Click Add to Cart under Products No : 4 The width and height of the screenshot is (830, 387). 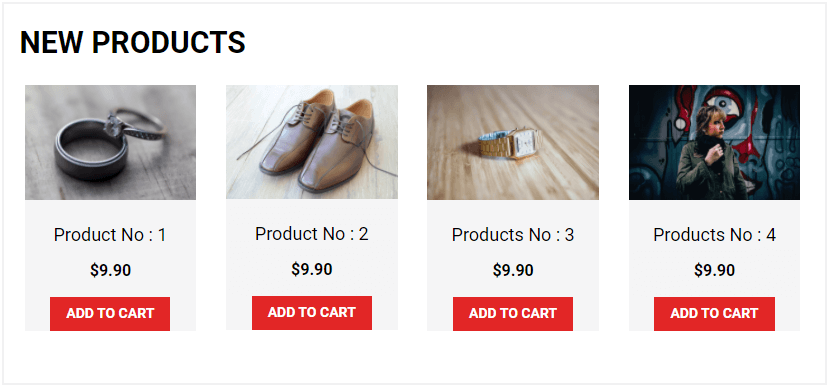pyautogui.click(x=714, y=313)
